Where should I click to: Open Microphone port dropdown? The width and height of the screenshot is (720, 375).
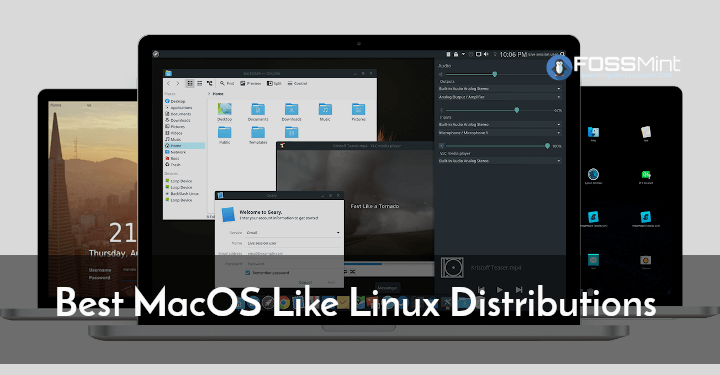[x=500, y=133]
